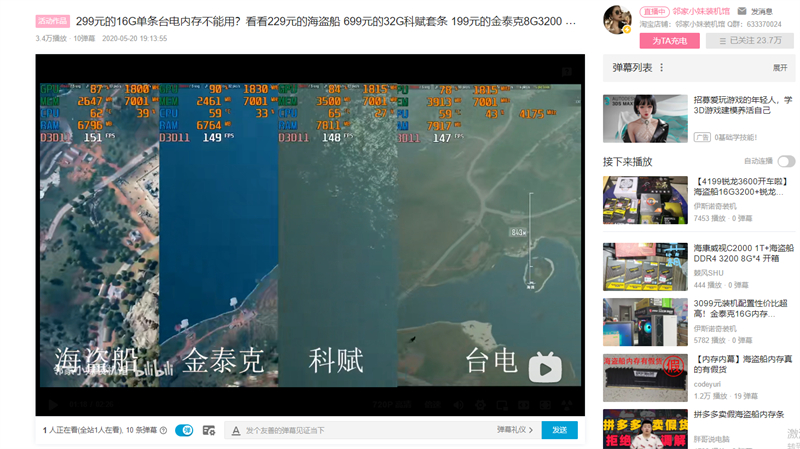Open the danmaku font style A icon
Image resolution: width=800 pixels, height=449 pixels.
[x=236, y=431]
